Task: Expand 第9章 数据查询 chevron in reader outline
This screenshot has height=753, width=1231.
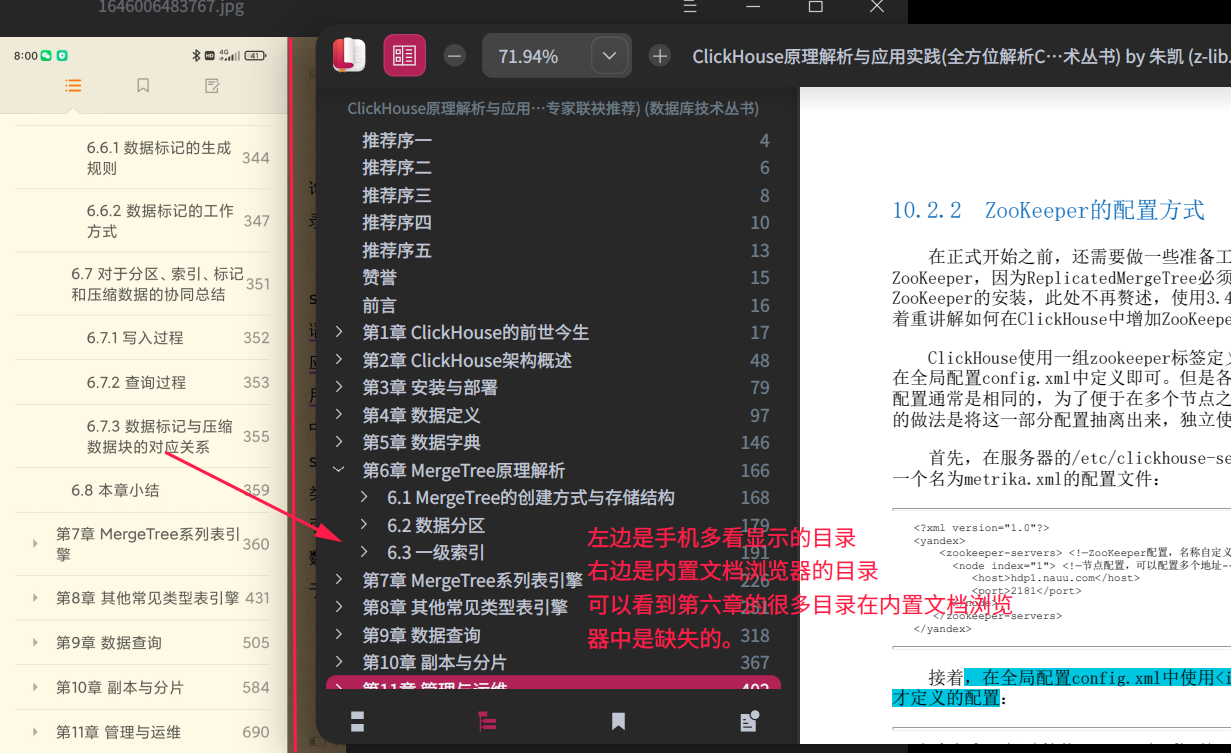Action: tap(340, 635)
